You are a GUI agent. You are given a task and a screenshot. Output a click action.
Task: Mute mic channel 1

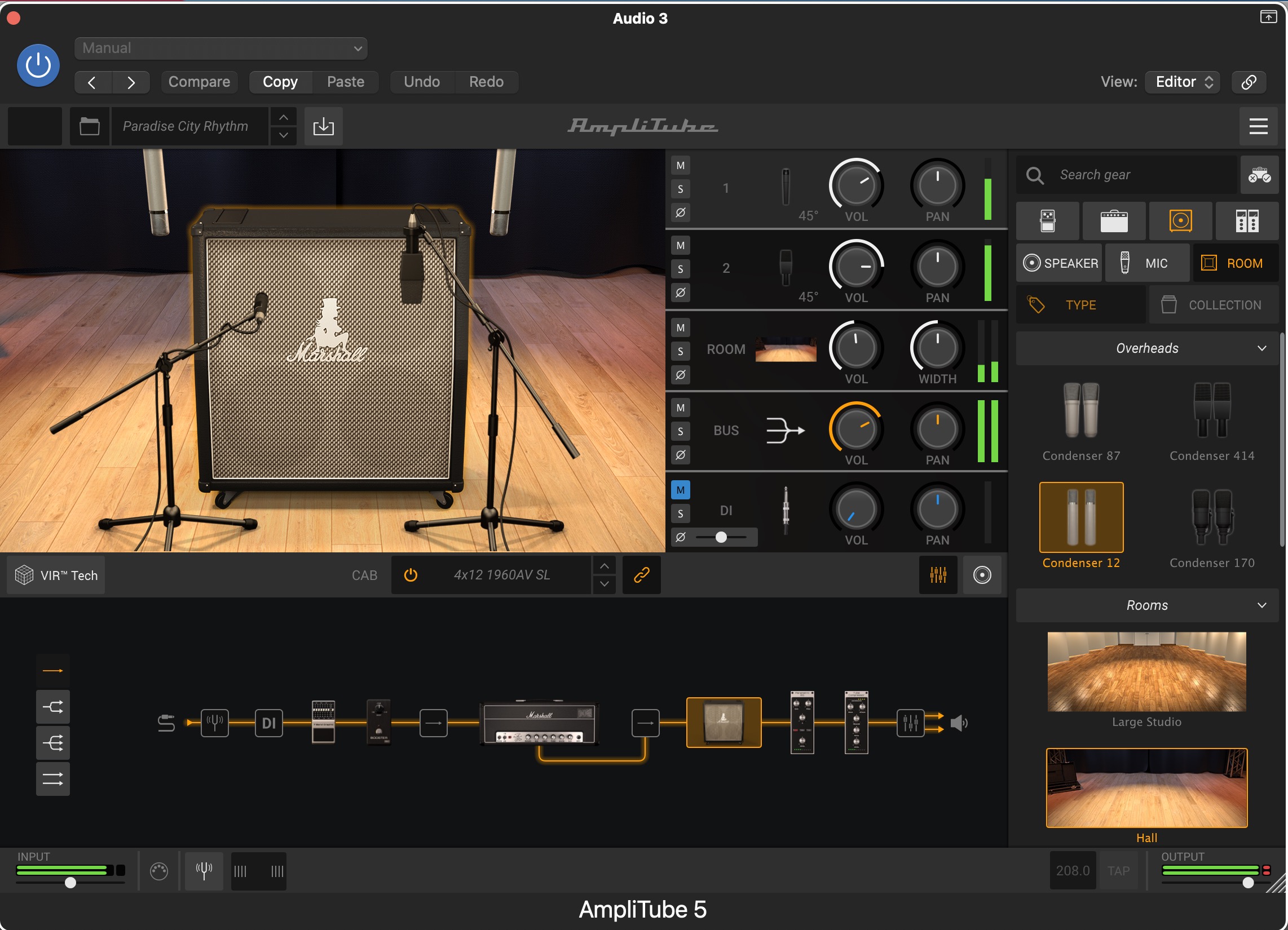coord(680,166)
